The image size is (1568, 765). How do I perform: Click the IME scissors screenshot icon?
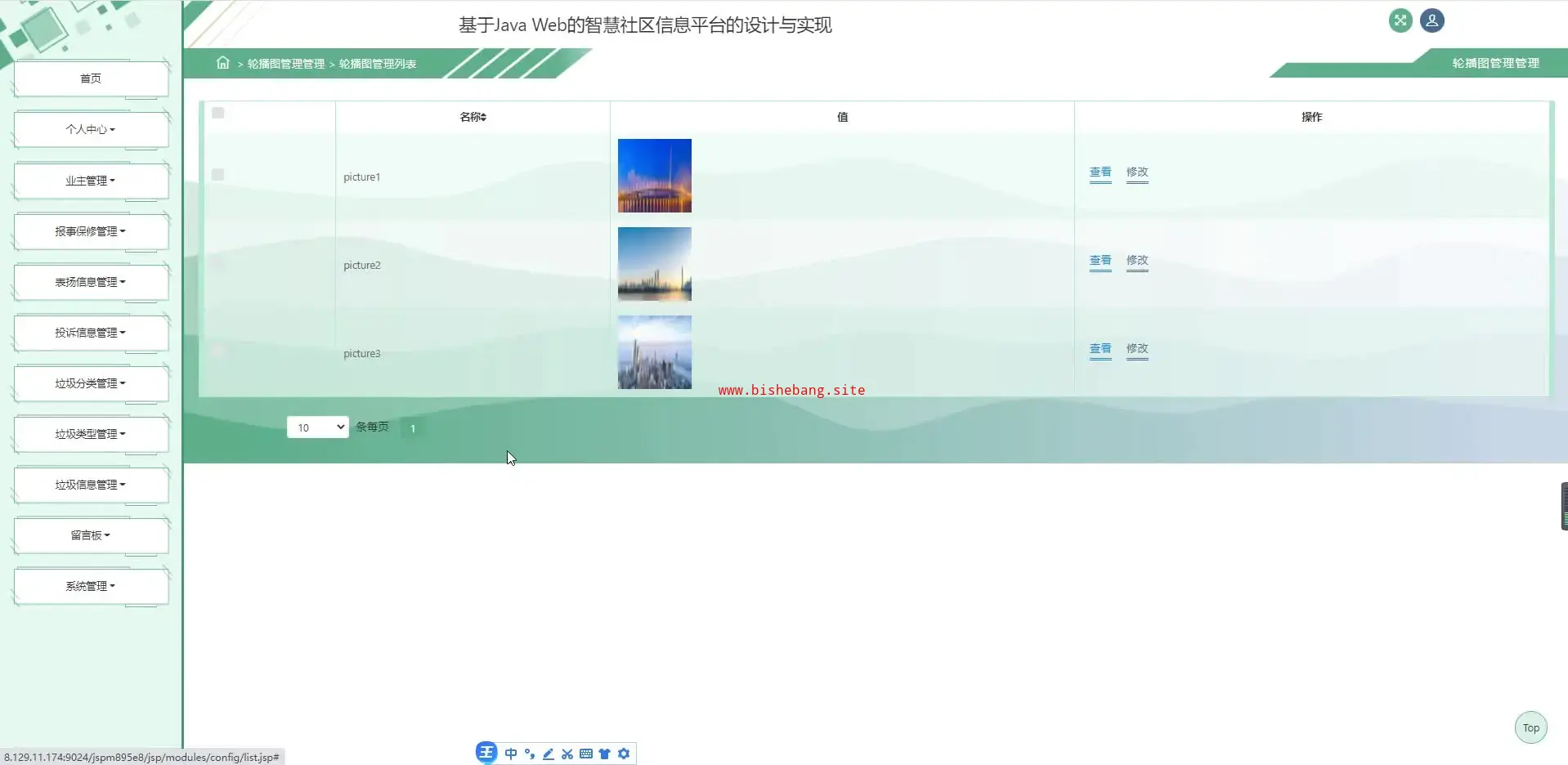567,754
